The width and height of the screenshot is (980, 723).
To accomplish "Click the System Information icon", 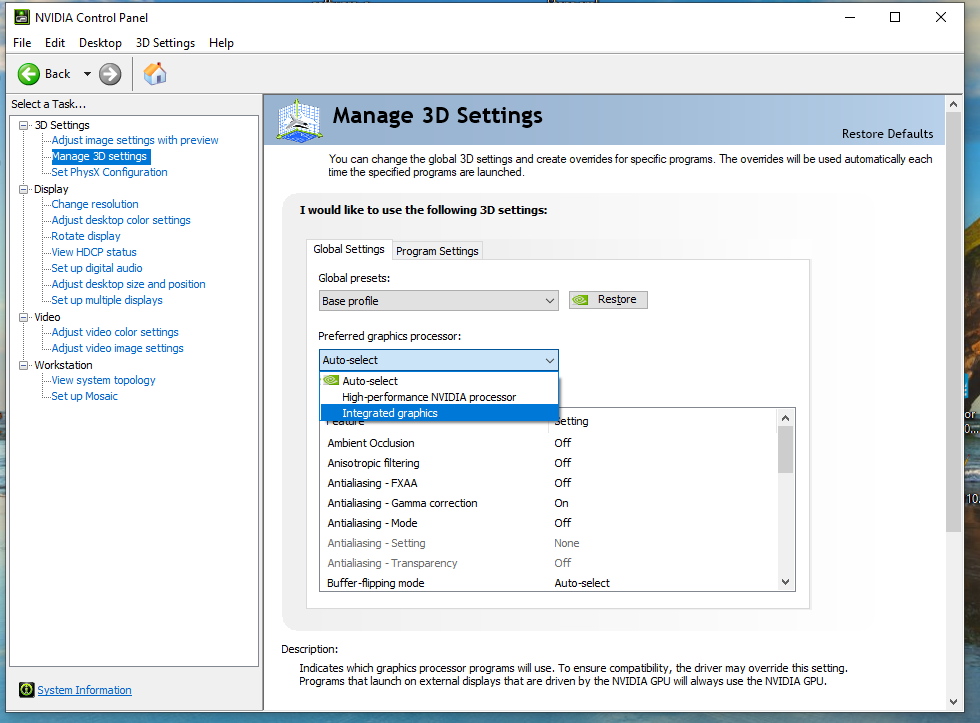I will click(x=26, y=690).
